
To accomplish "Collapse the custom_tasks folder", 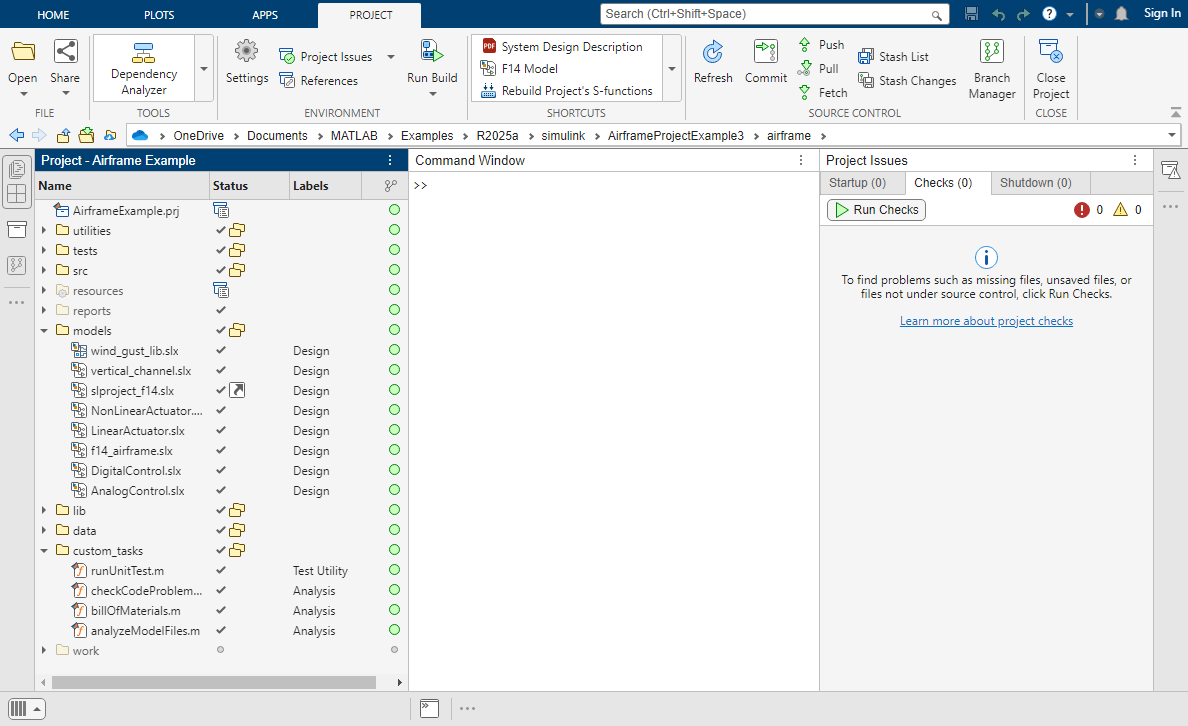I will click(x=44, y=551).
